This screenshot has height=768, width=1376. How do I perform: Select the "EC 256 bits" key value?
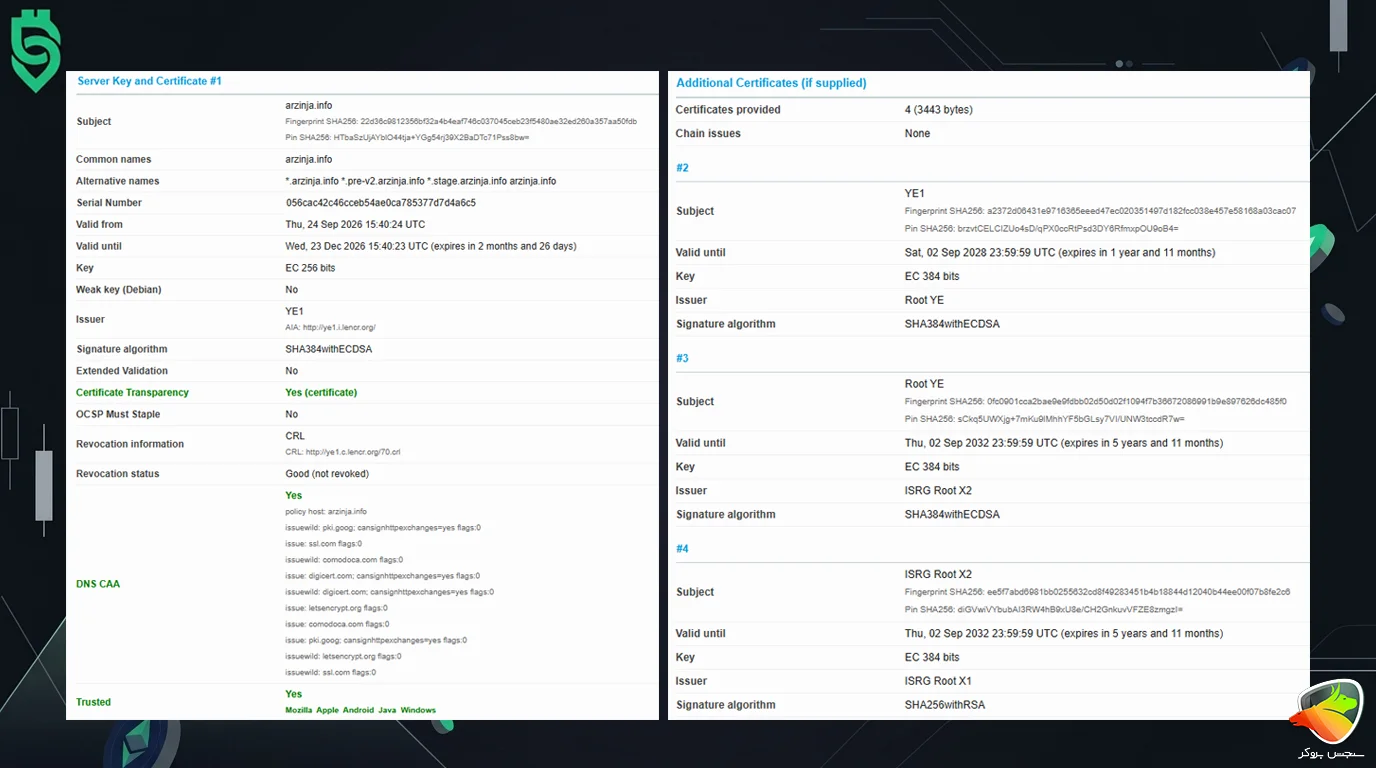click(311, 268)
